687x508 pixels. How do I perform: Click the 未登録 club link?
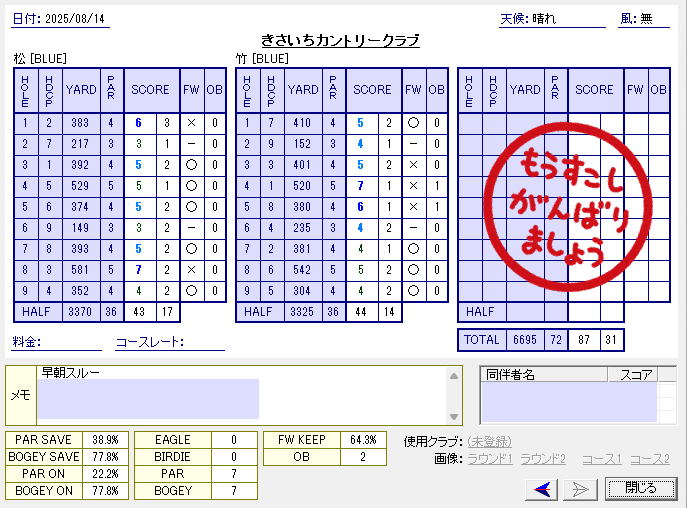(489, 441)
